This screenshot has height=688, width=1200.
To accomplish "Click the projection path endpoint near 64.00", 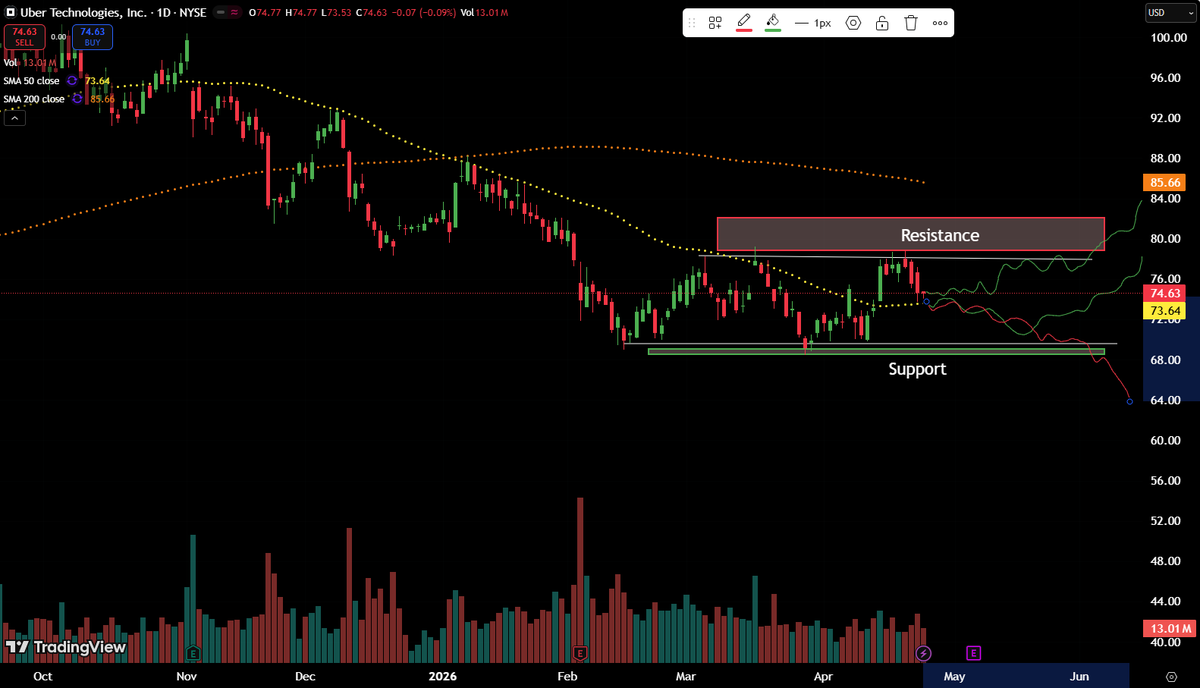I will [x=1129, y=402].
